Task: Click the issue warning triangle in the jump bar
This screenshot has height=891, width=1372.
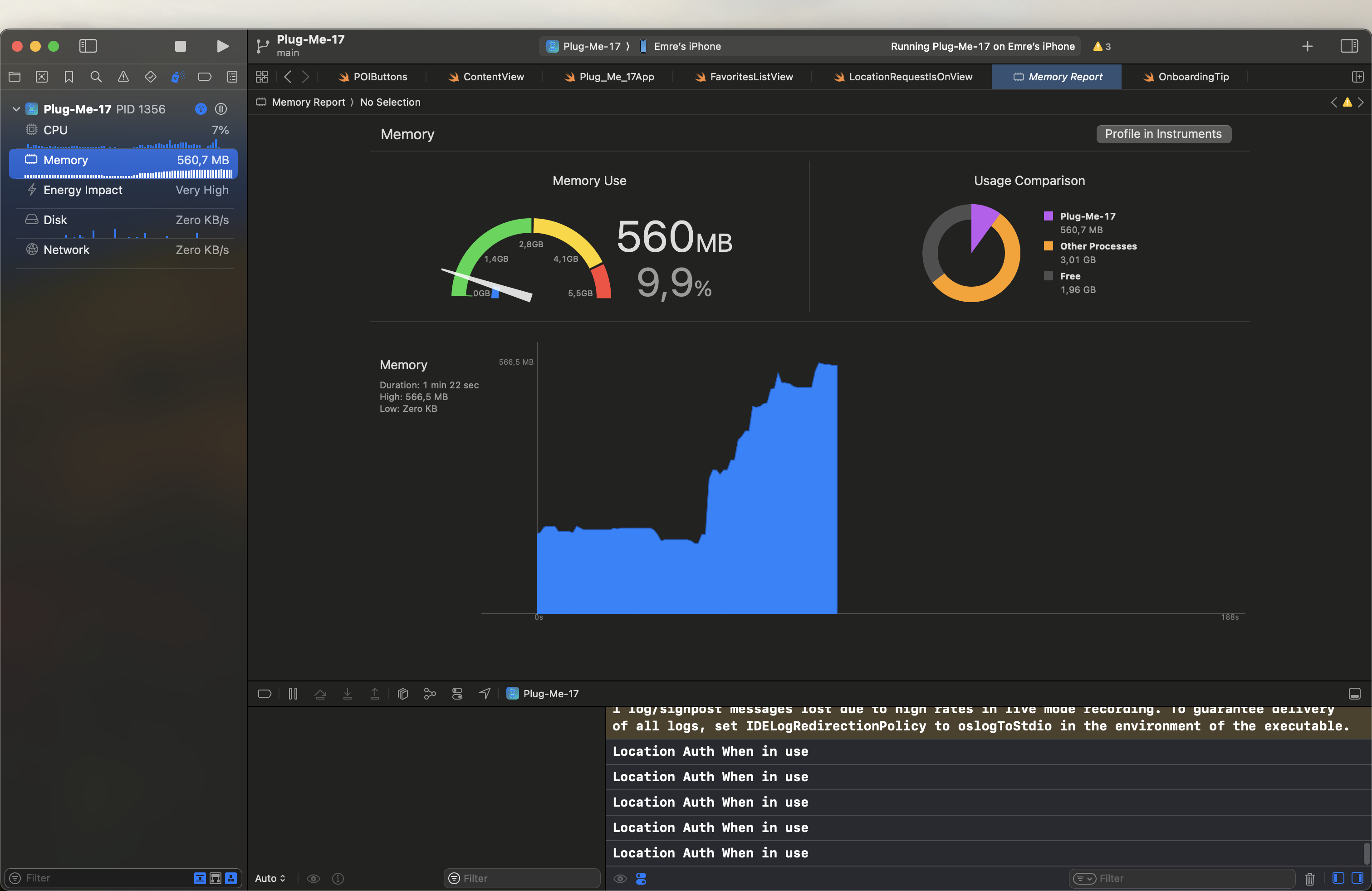Action: click(1347, 102)
